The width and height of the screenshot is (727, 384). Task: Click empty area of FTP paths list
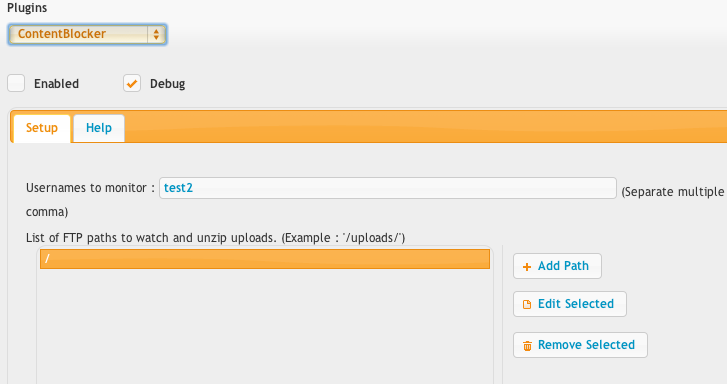tap(265, 325)
